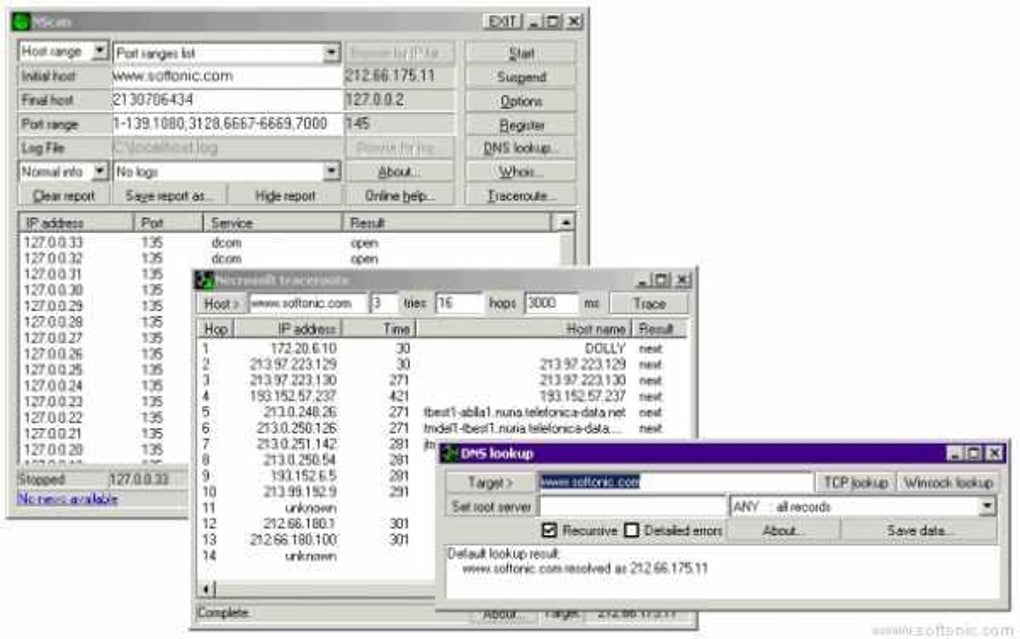The width and height of the screenshot is (1020, 639).
Task: Click the Hop column header
Action: [x=215, y=329]
